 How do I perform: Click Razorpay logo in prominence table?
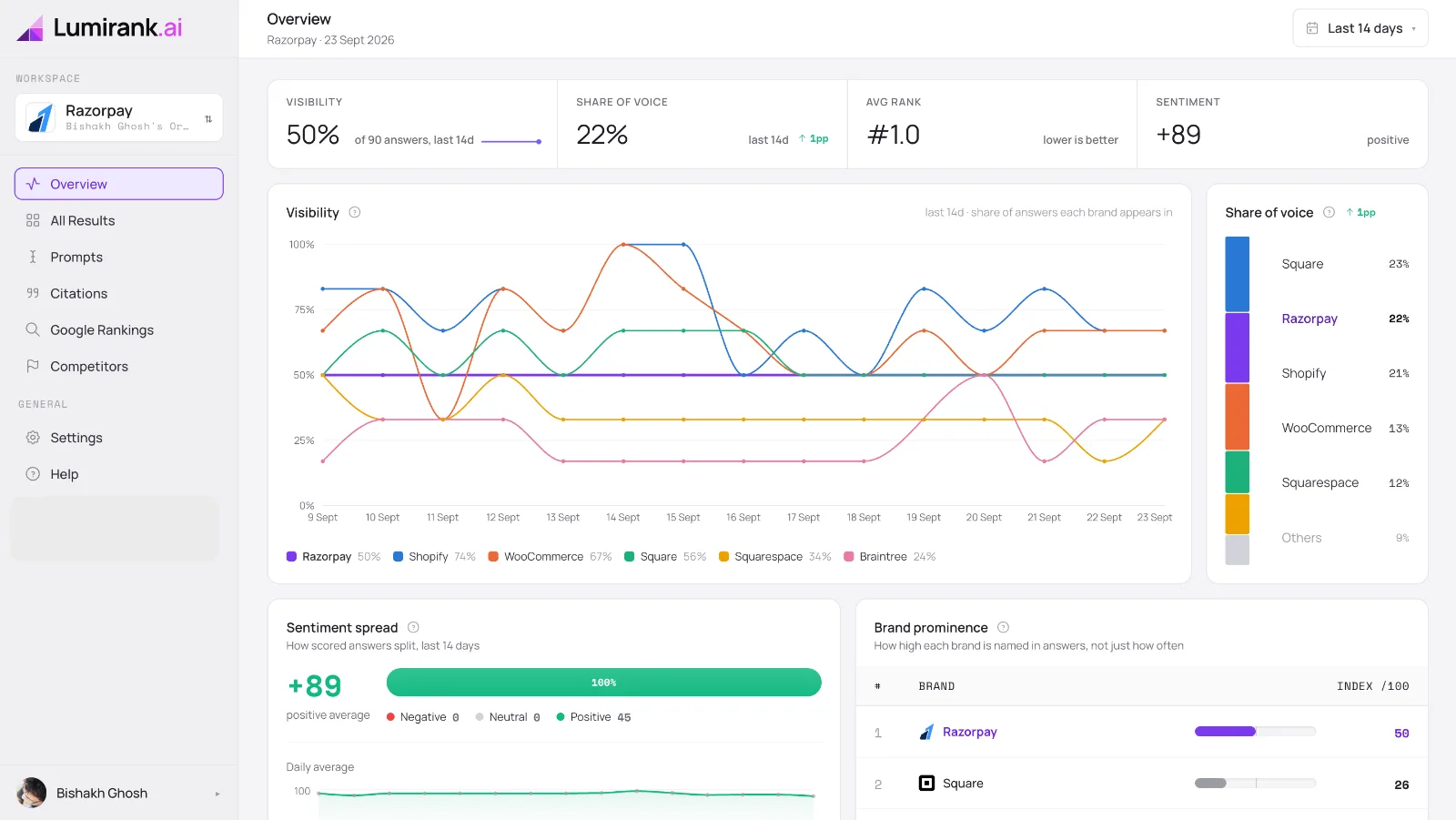coord(926,732)
